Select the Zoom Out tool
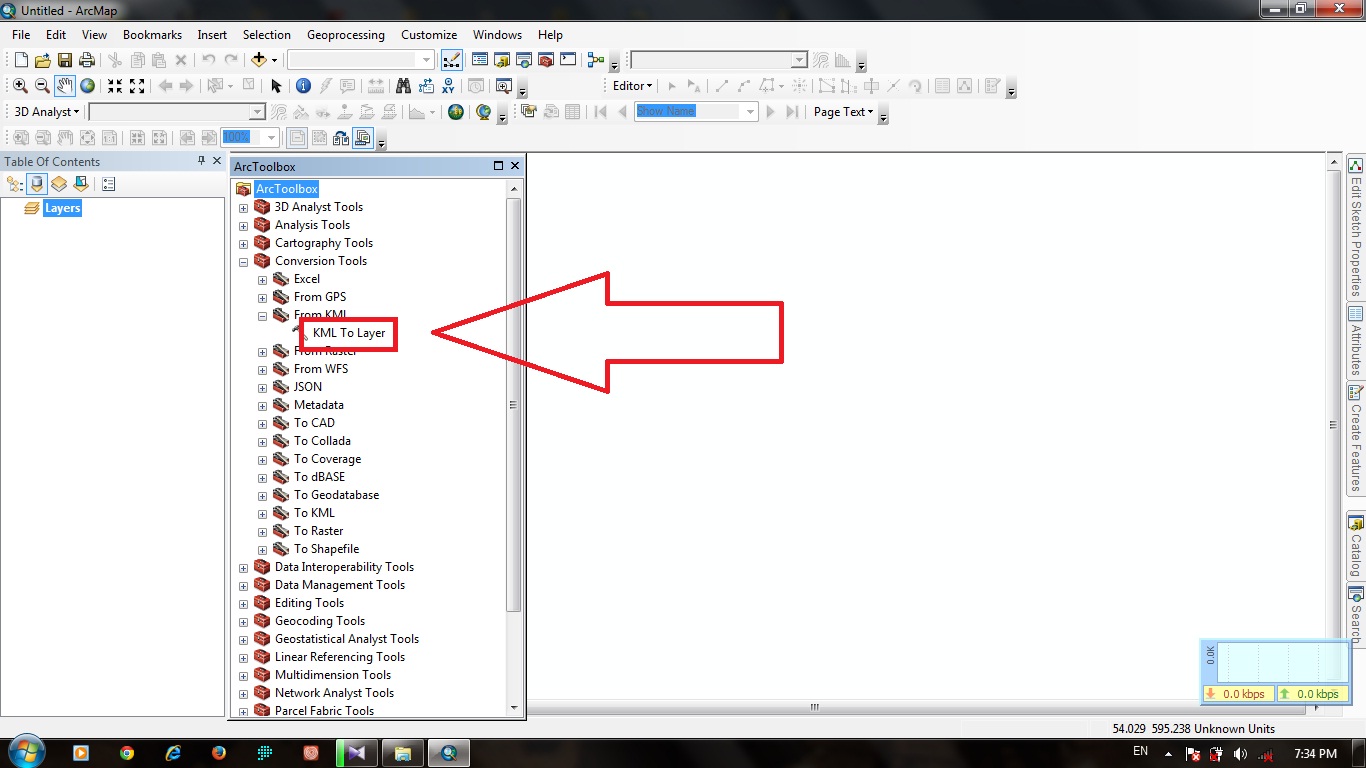Image resolution: width=1366 pixels, height=768 pixels. pos(42,86)
